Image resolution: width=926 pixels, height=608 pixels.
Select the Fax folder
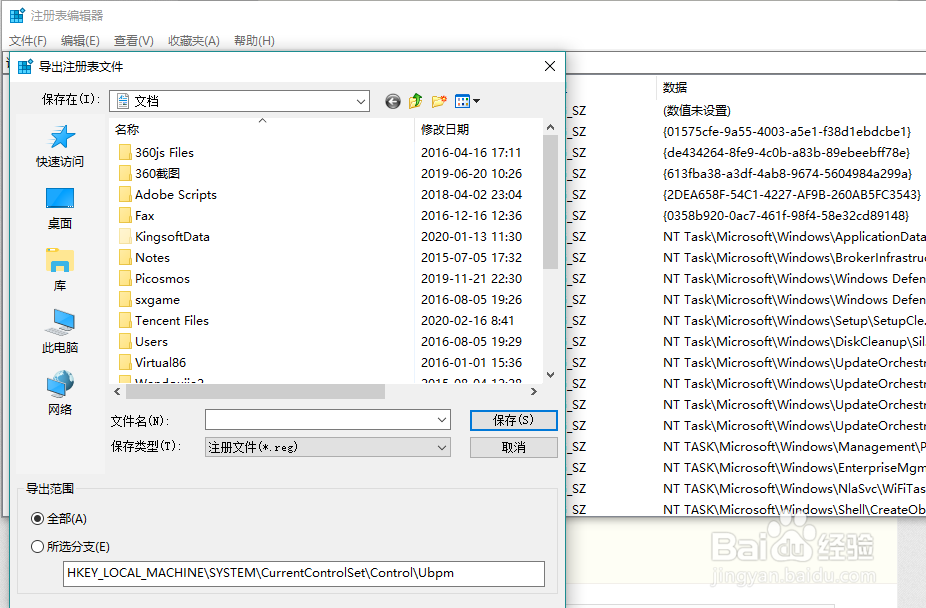click(136, 216)
